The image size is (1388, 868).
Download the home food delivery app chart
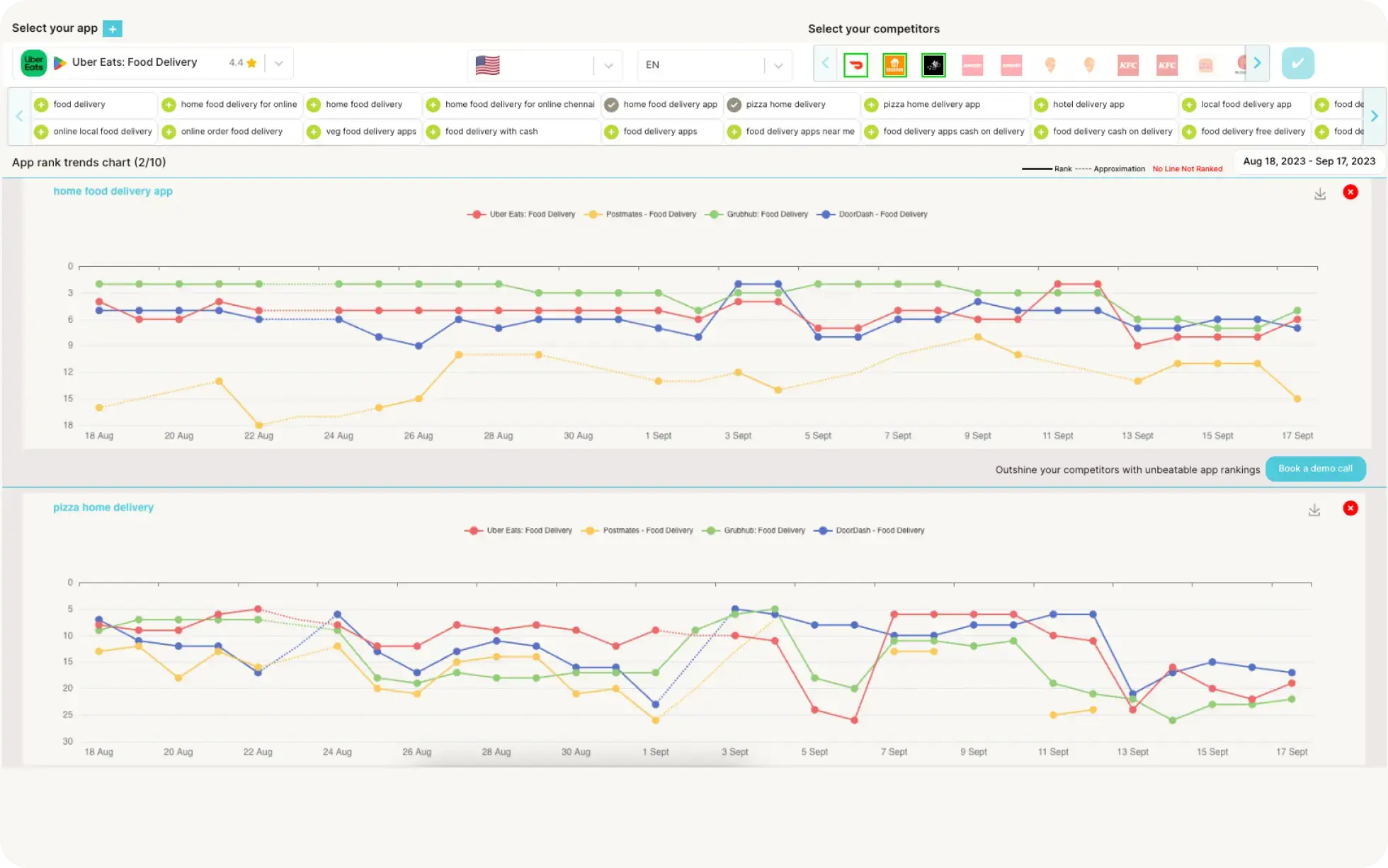[1320, 193]
